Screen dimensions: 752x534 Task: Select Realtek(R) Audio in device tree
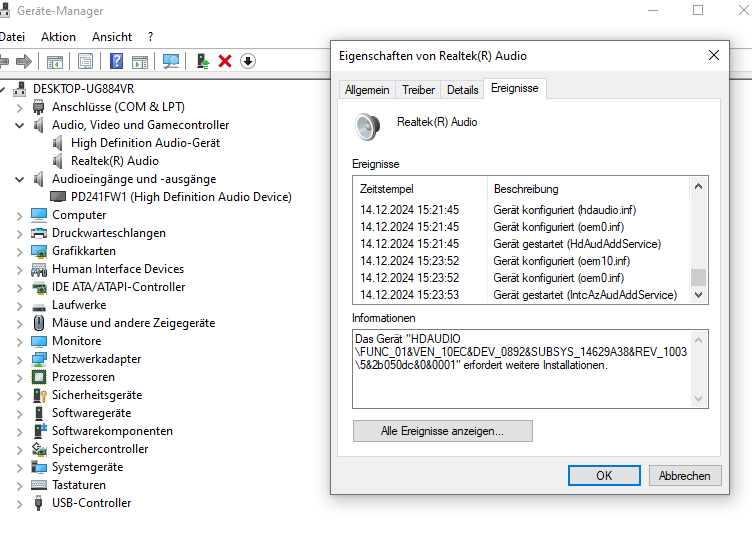(115, 161)
